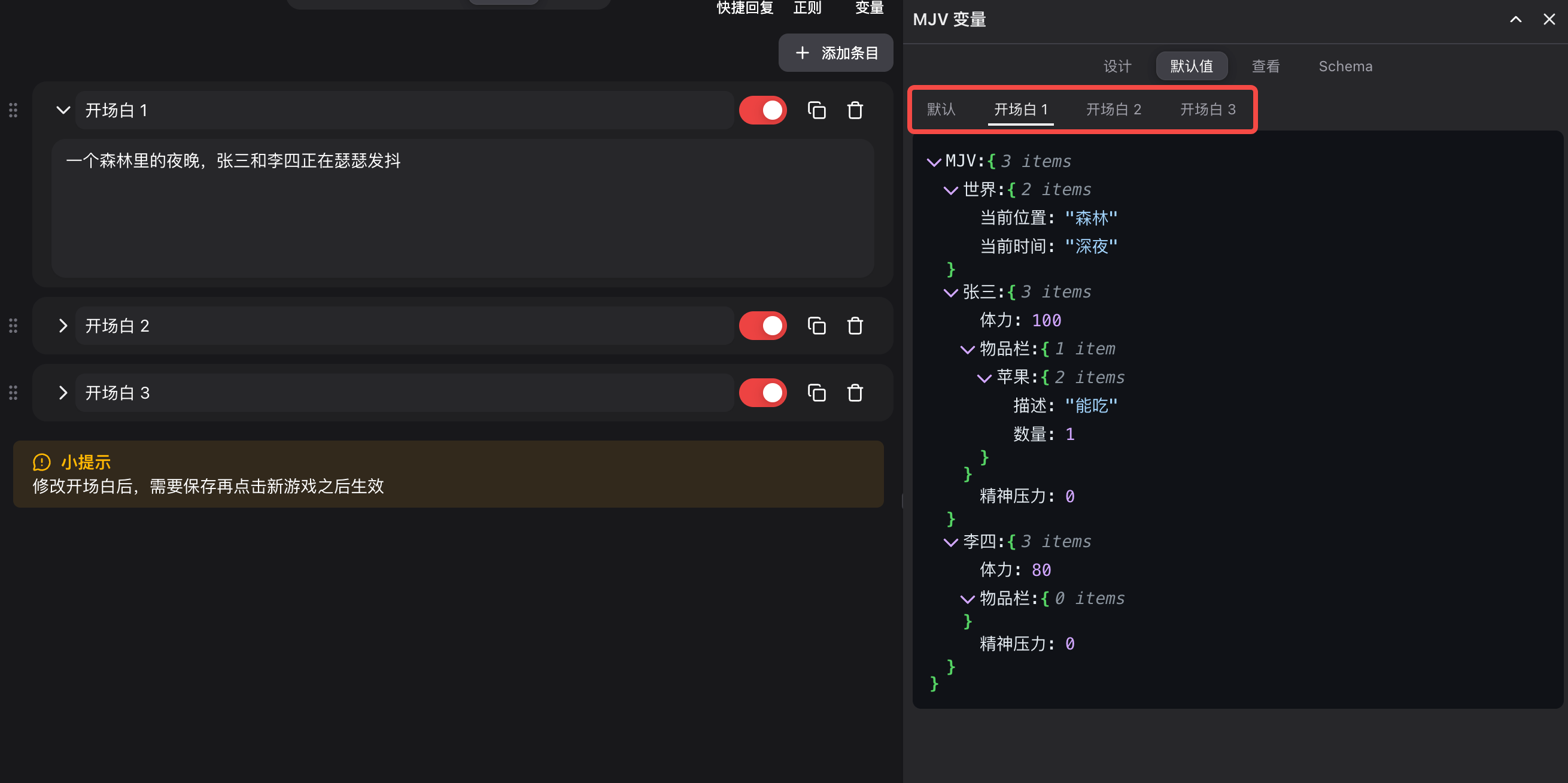The width and height of the screenshot is (1568, 783).
Task: Copy the 开场白 3 entry
Action: (816, 393)
